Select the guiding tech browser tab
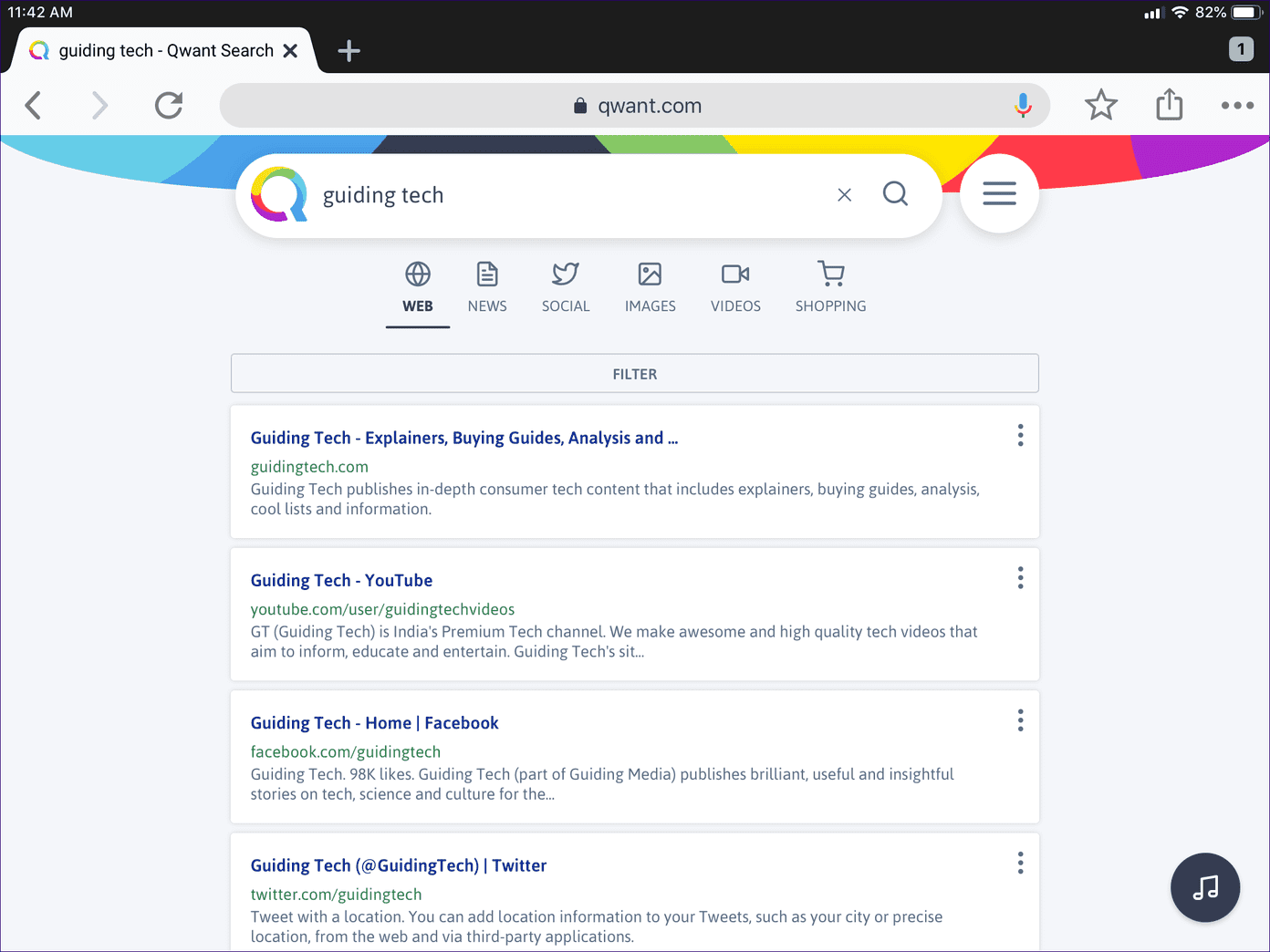The image size is (1270, 952). pyautogui.click(x=164, y=51)
